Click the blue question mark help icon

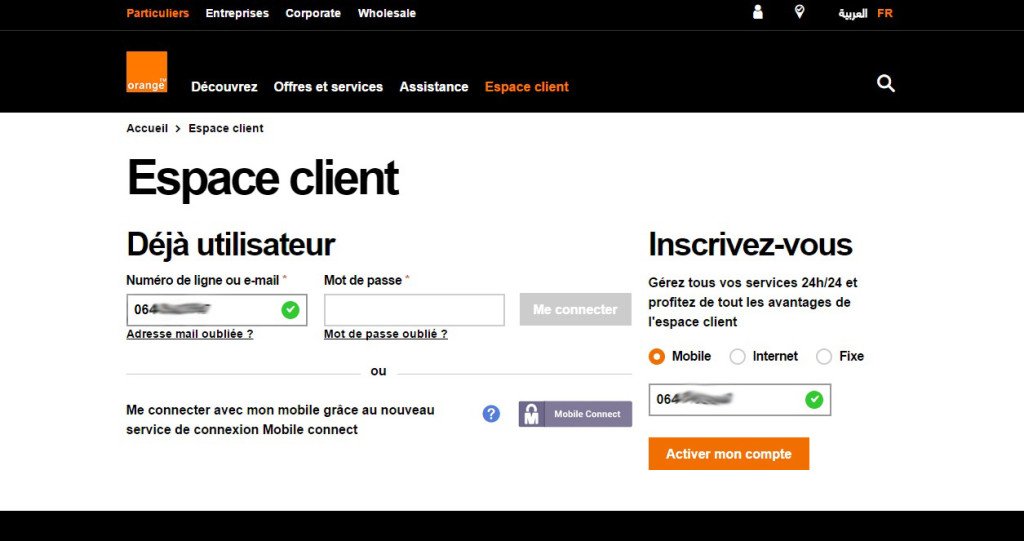tap(491, 414)
